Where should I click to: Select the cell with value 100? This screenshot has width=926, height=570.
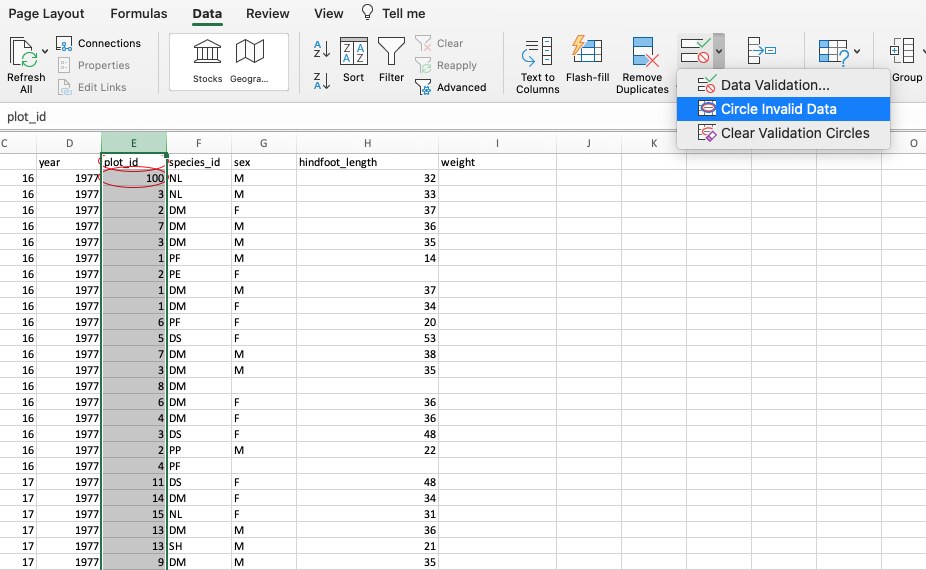(x=134, y=178)
